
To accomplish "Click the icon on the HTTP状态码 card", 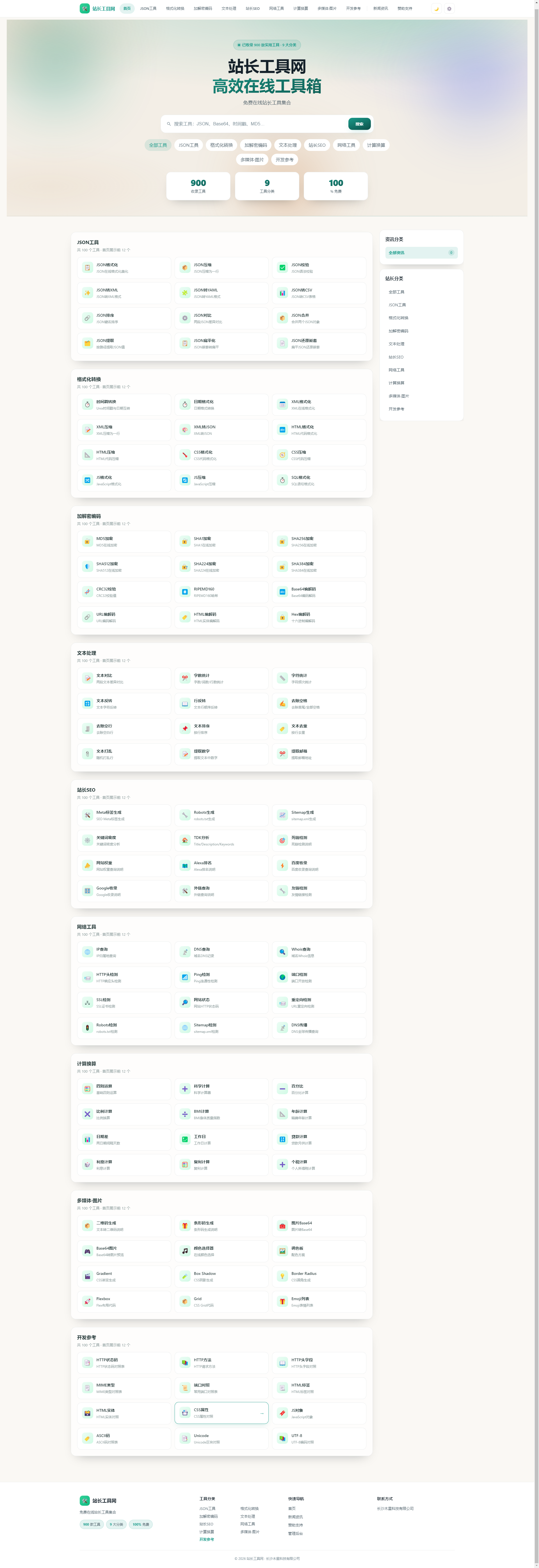I will point(88,1363).
